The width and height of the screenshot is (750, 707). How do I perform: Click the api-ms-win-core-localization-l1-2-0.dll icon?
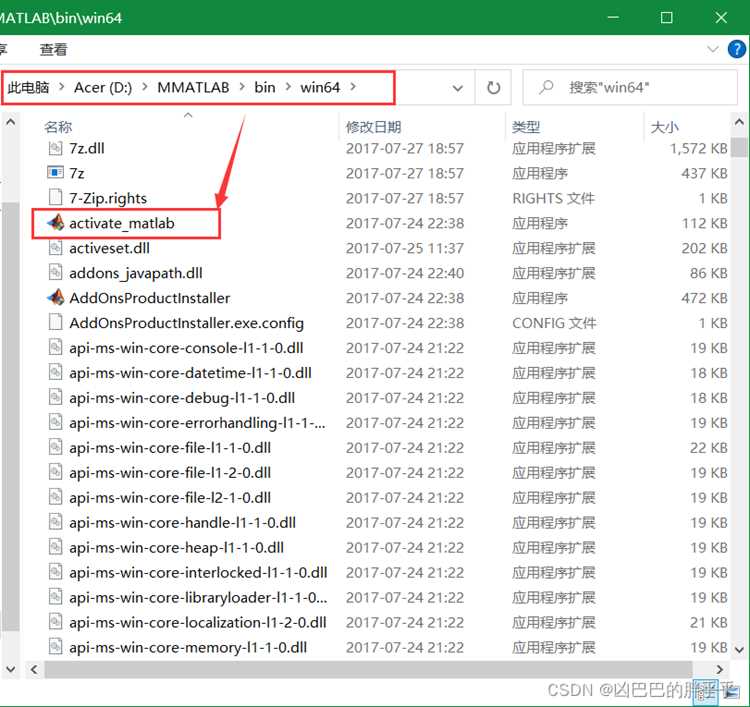tap(55, 622)
